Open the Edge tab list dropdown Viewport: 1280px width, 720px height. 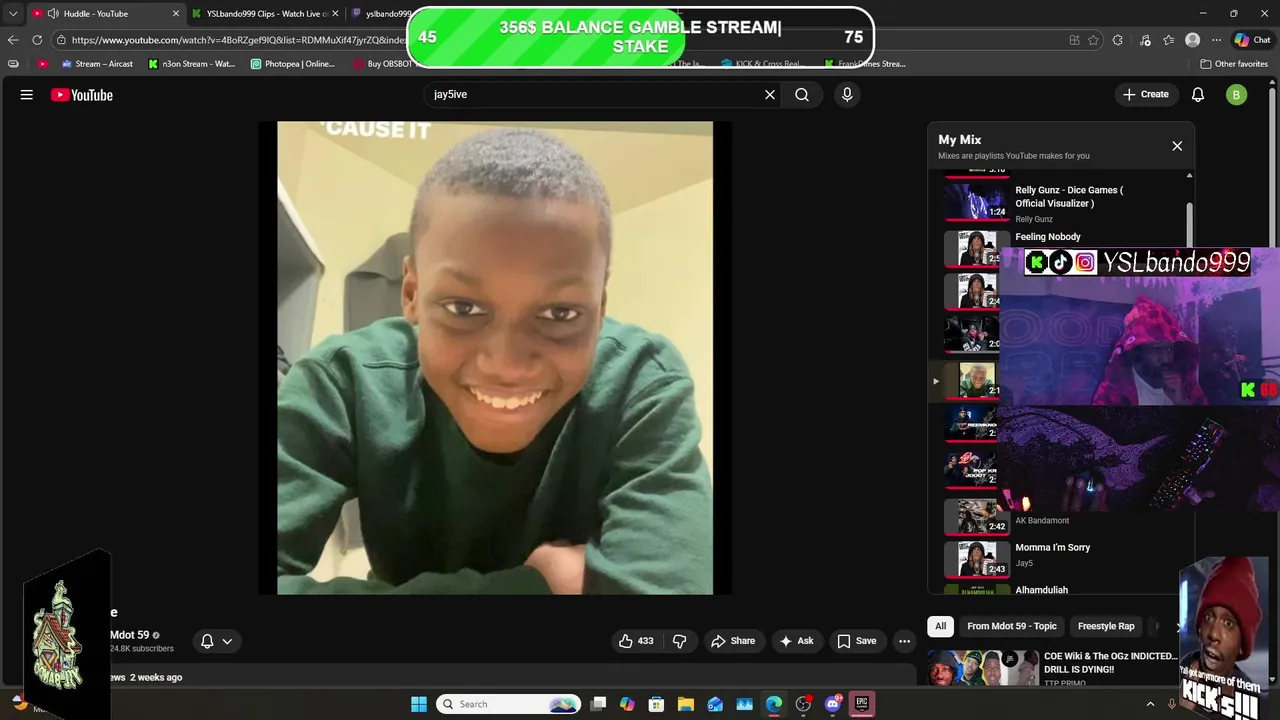(x=13, y=14)
